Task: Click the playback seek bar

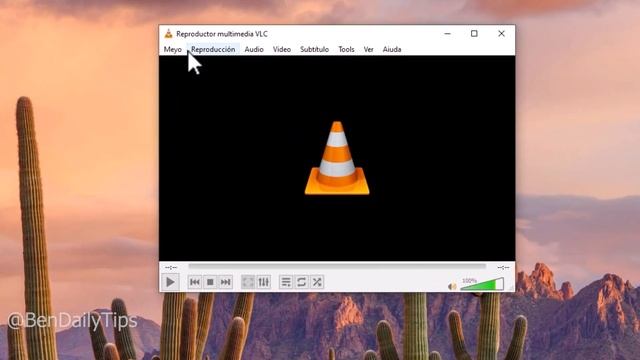Action: pyautogui.click(x=337, y=267)
